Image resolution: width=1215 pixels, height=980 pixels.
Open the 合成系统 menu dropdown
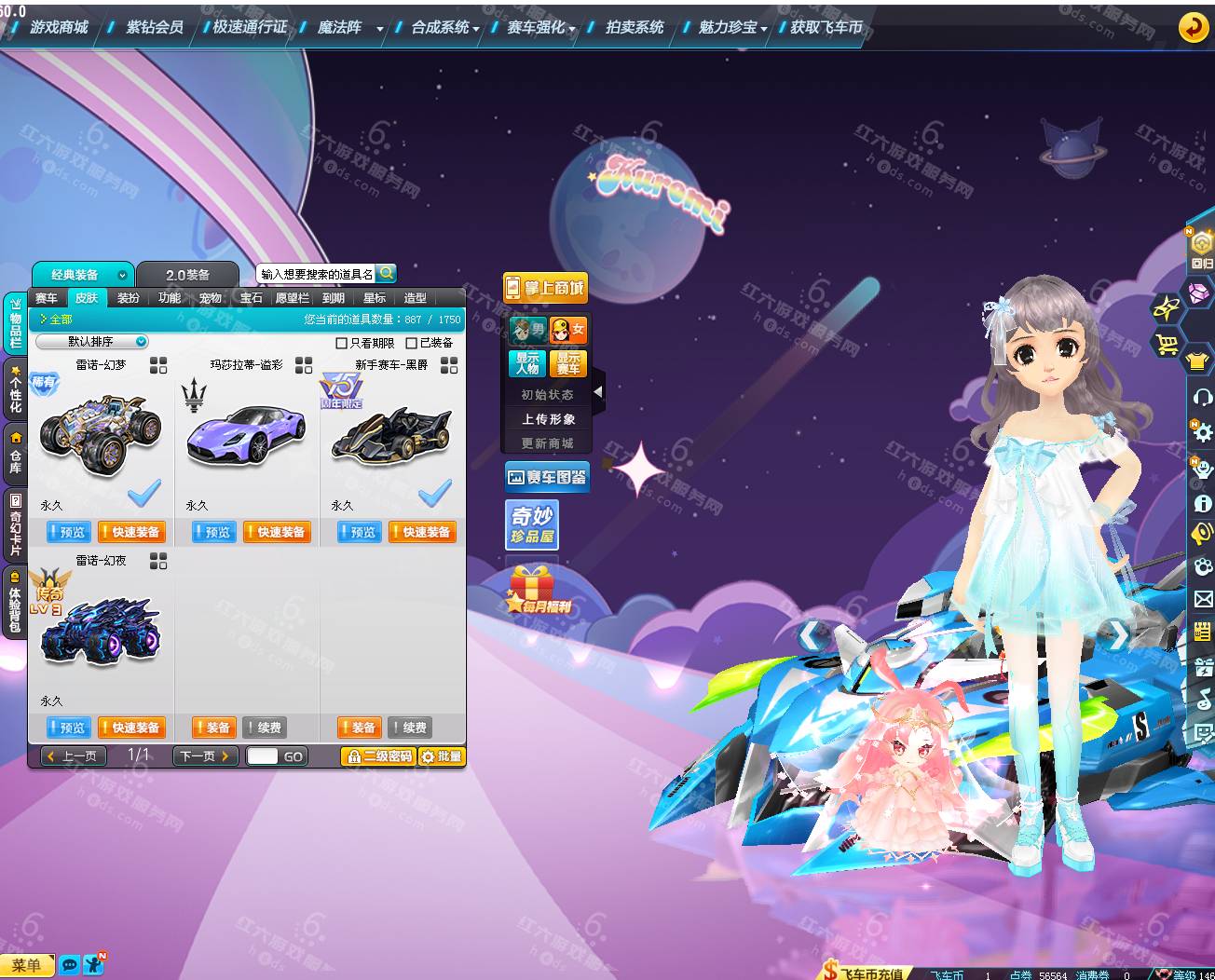pos(476,29)
